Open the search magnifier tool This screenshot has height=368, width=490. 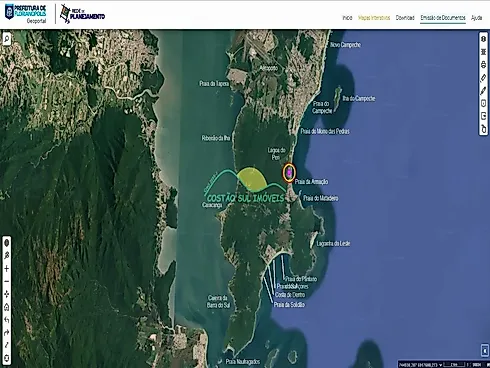click(6, 39)
